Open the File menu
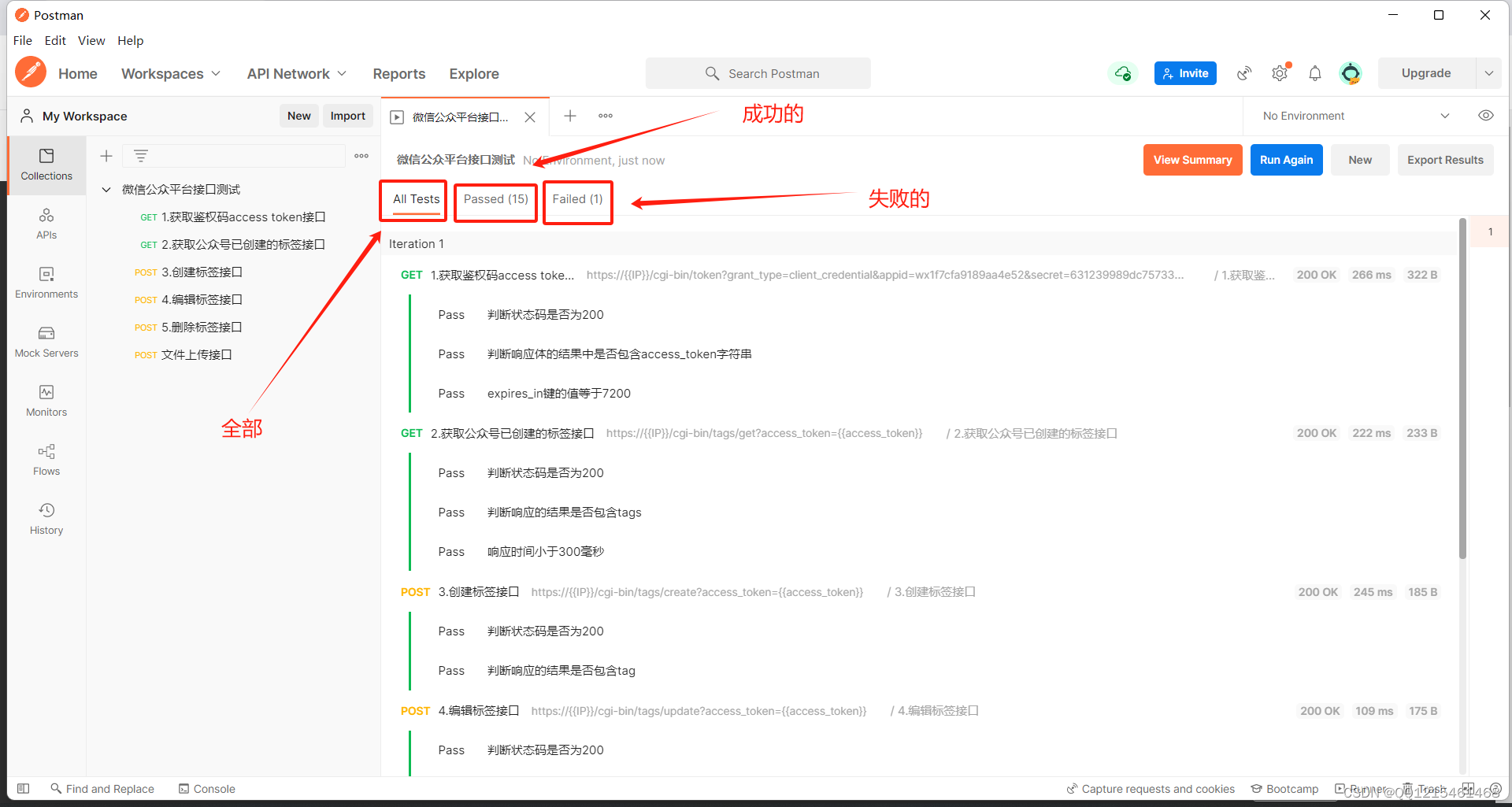Image resolution: width=1512 pixels, height=807 pixels. pyautogui.click(x=23, y=40)
